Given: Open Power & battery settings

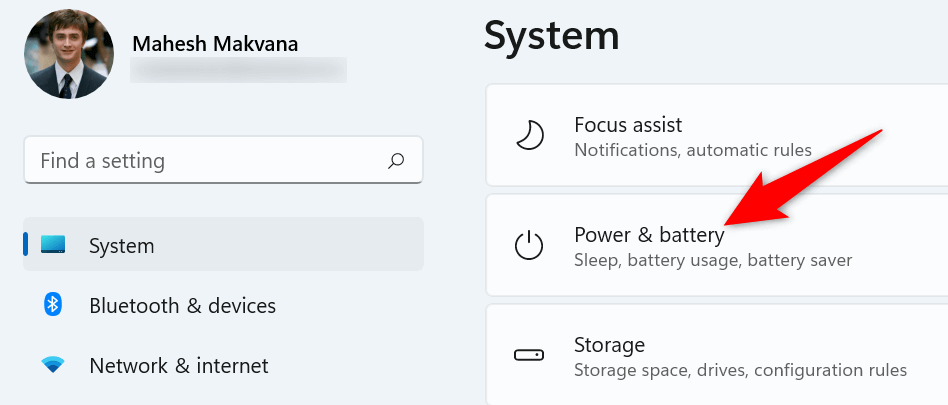Looking at the screenshot, I should [648, 235].
